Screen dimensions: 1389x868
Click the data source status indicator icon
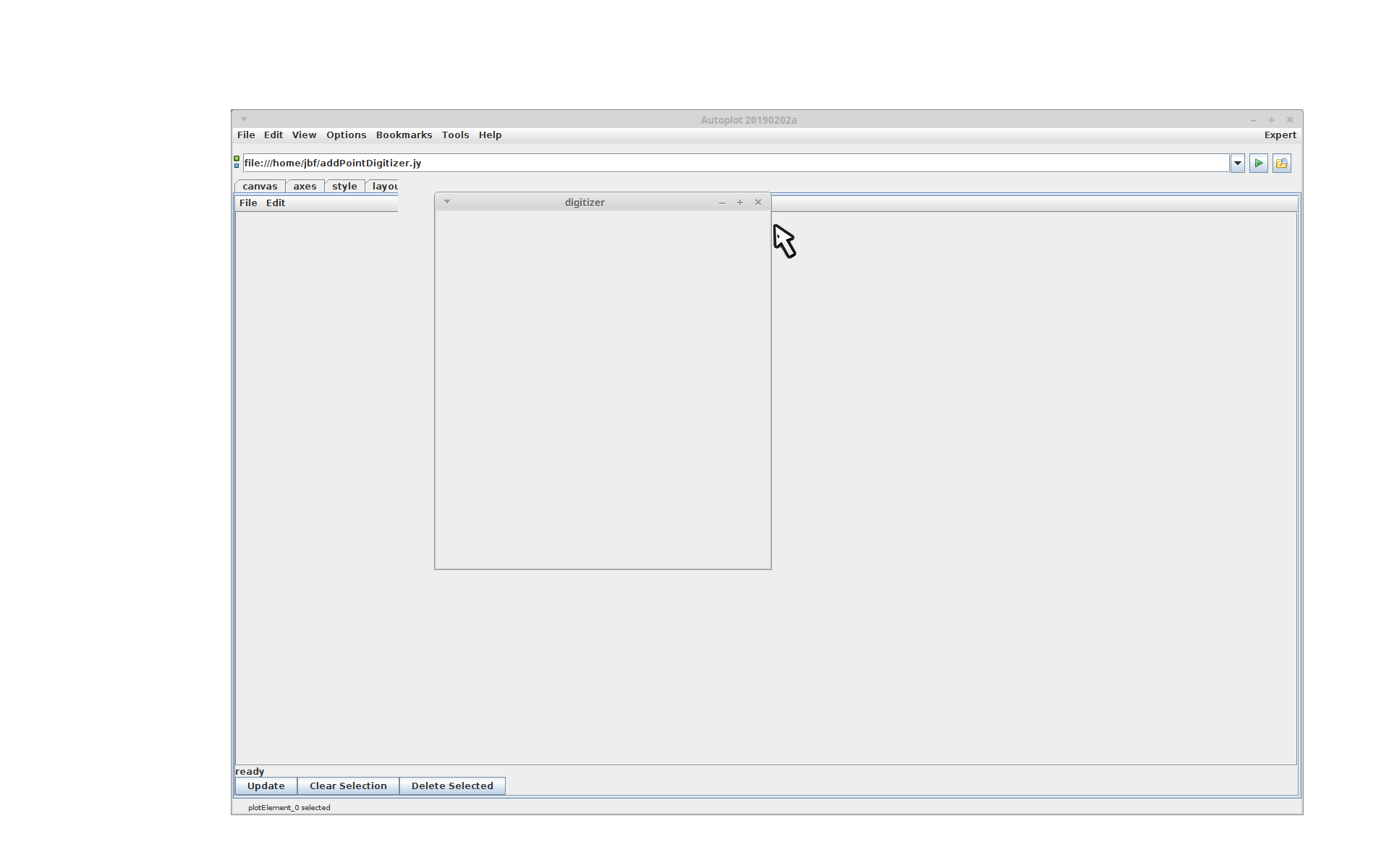[237, 162]
